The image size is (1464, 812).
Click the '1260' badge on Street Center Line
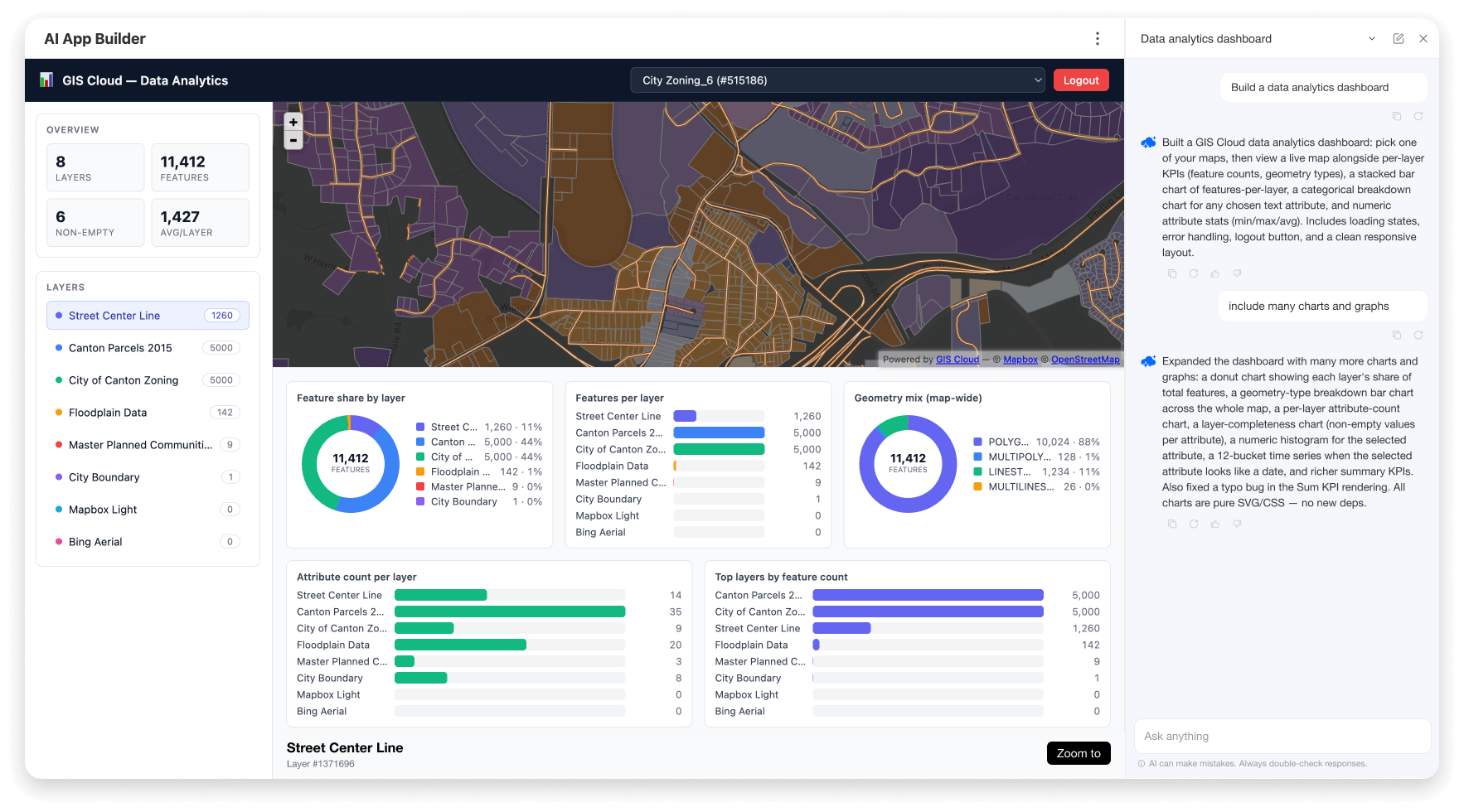[x=222, y=316]
